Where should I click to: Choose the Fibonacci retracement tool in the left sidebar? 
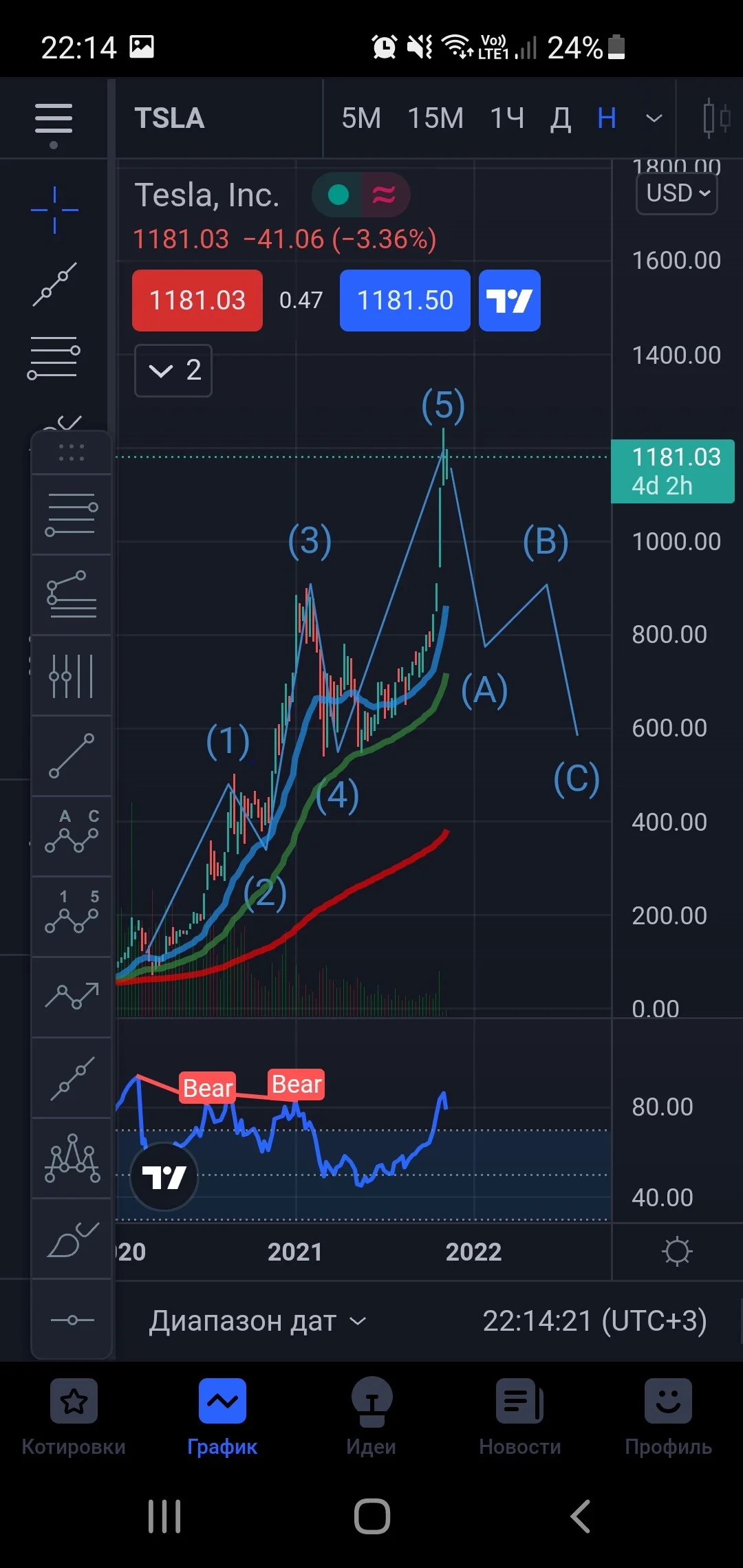click(54, 358)
